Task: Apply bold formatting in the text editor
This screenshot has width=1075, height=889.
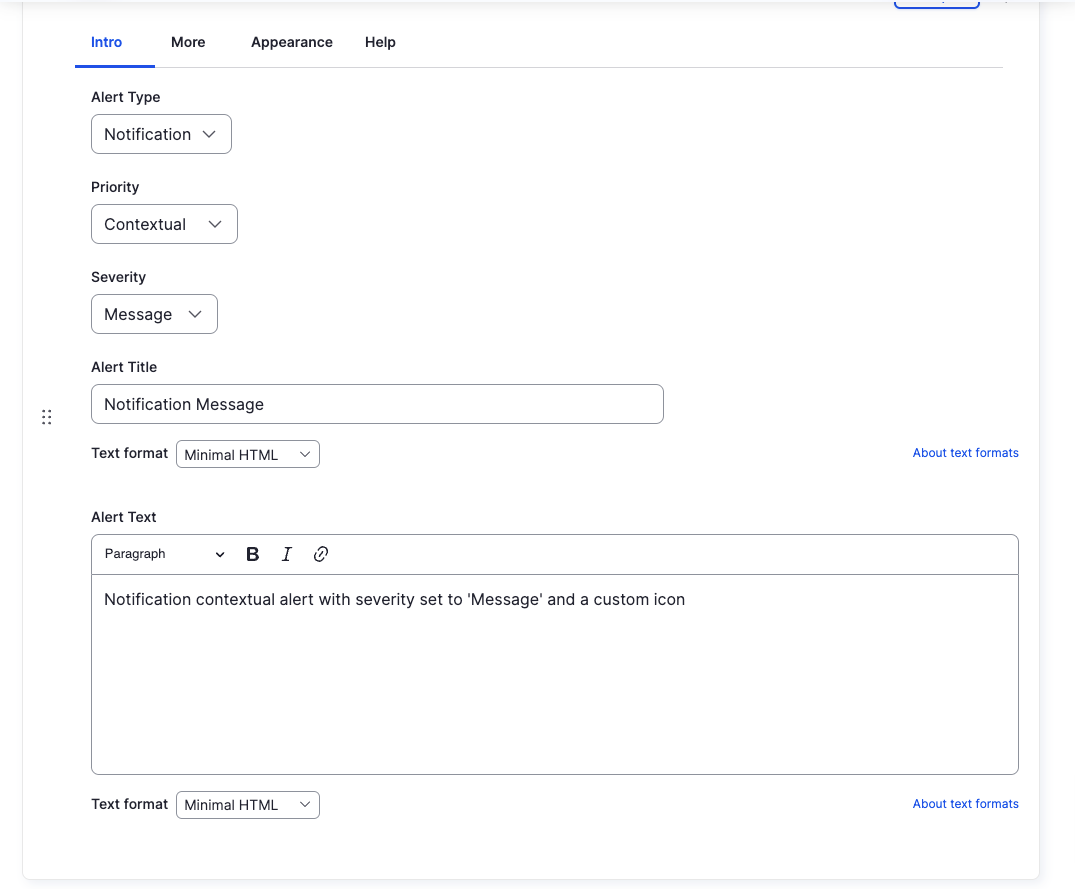Action: point(252,554)
